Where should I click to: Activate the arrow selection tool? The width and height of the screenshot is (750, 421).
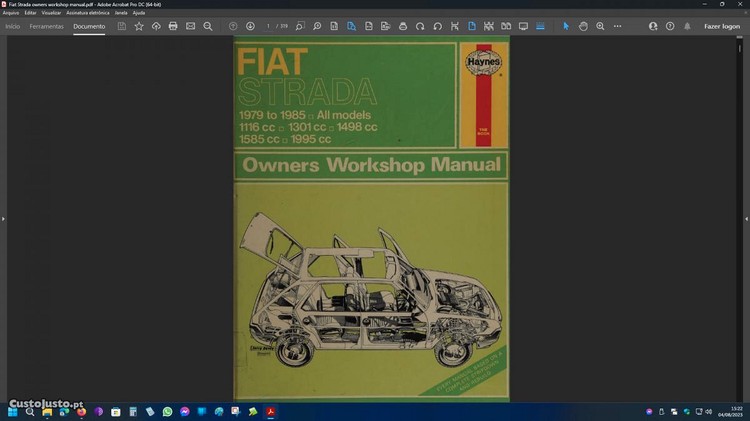565,26
